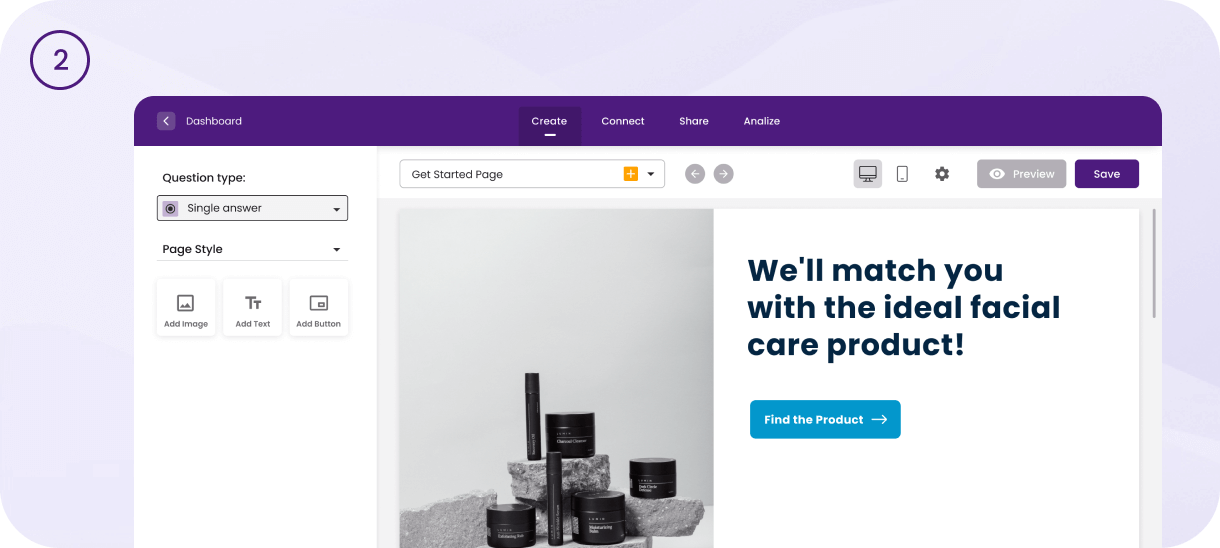Insert text using Add Text tile

coord(253,307)
